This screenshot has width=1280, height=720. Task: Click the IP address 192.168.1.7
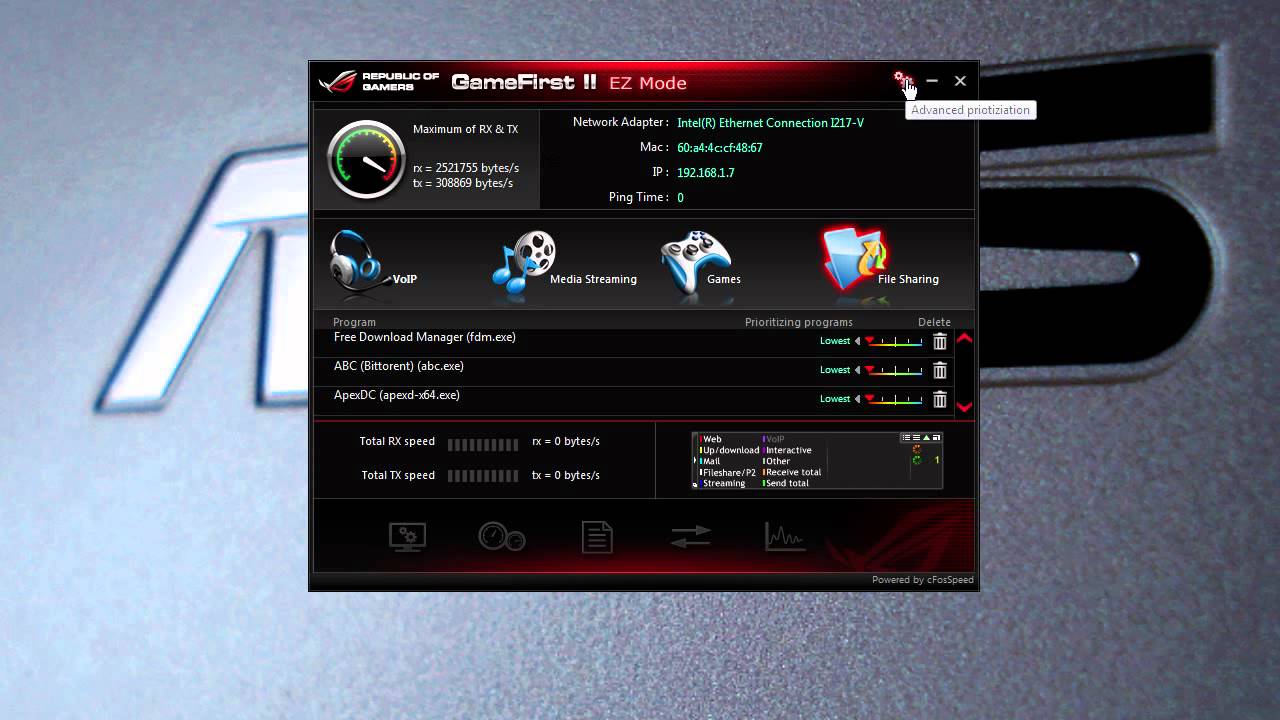coord(706,173)
